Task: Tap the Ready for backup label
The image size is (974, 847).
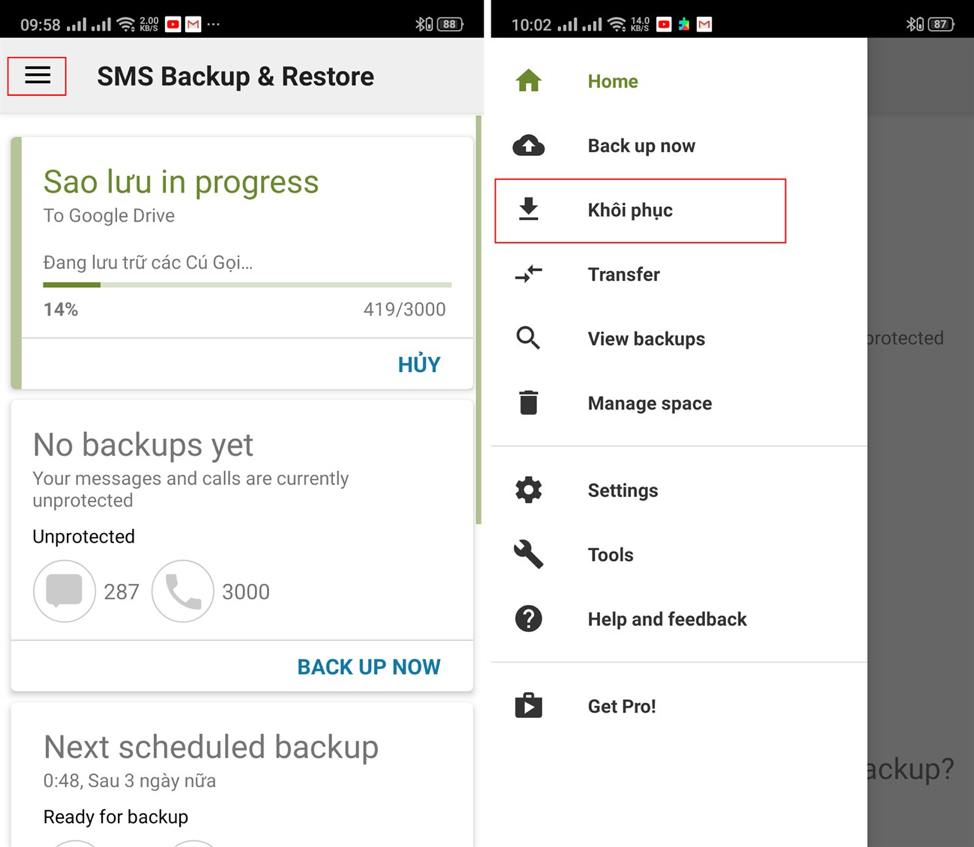Action: pyautogui.click(x=116, y=817)
